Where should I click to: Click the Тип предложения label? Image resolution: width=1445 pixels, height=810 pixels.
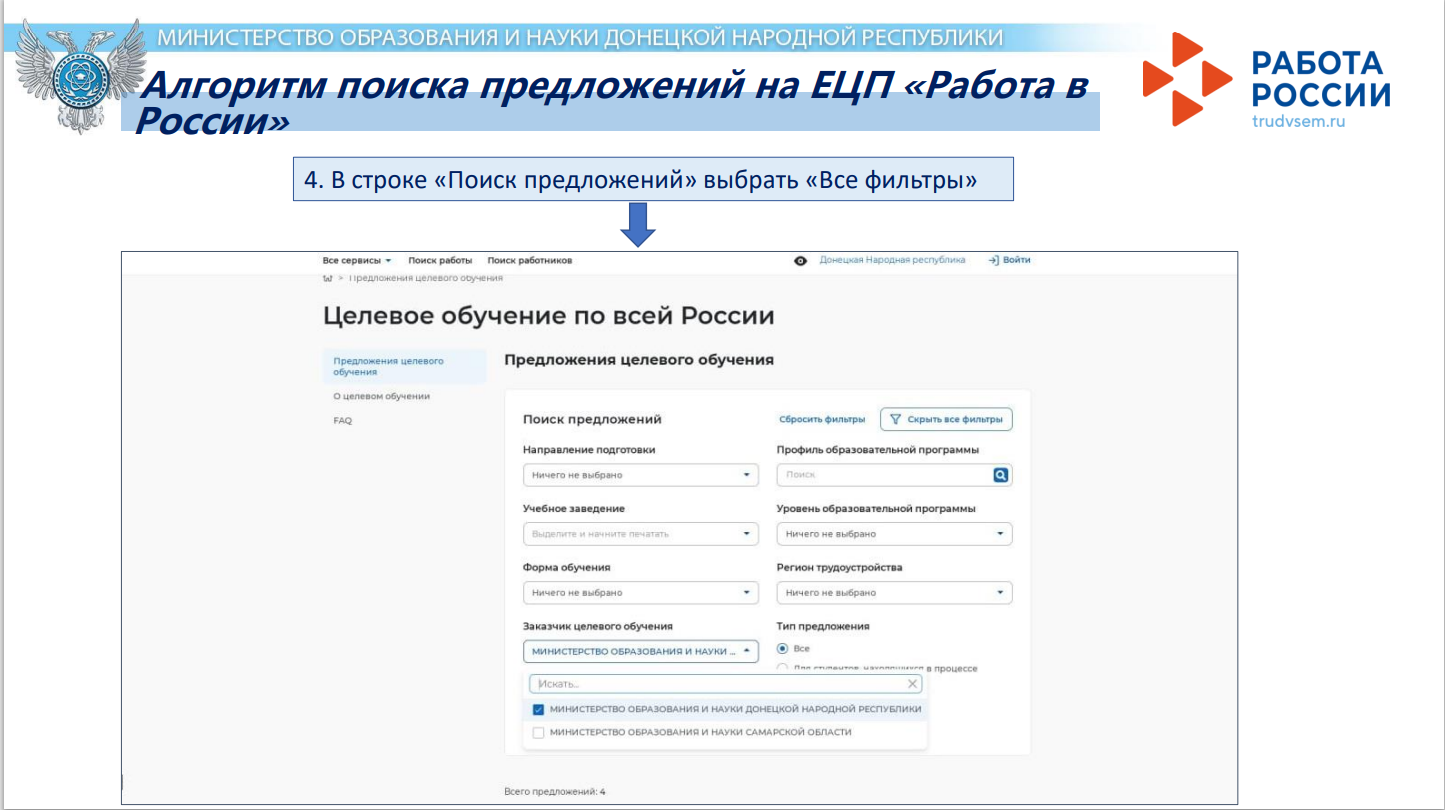(x=823, y=626)
